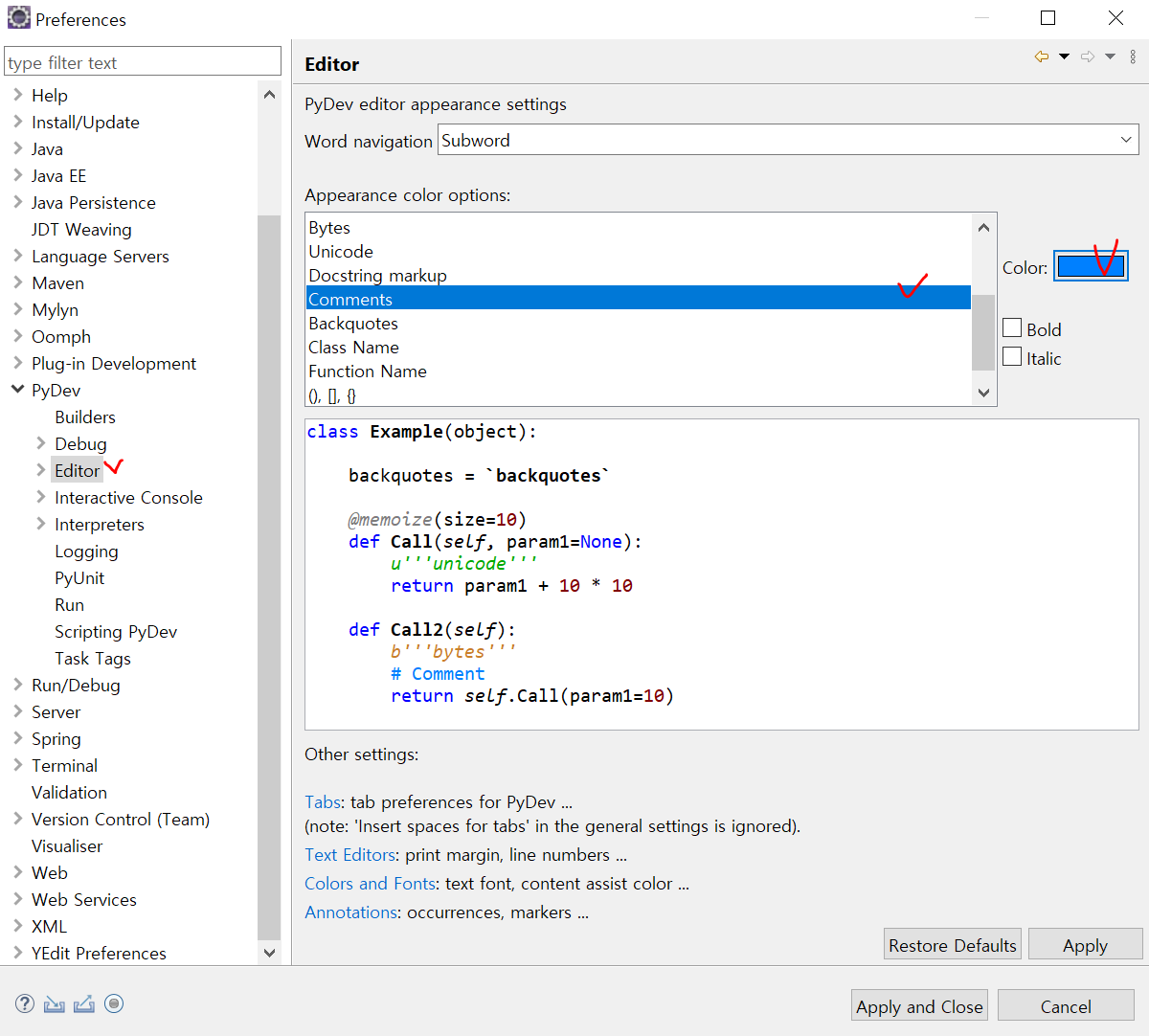The width and height of the screenshot is (1149, 1036).
Task: Select Task Tags page
Action: coord(93,658)
